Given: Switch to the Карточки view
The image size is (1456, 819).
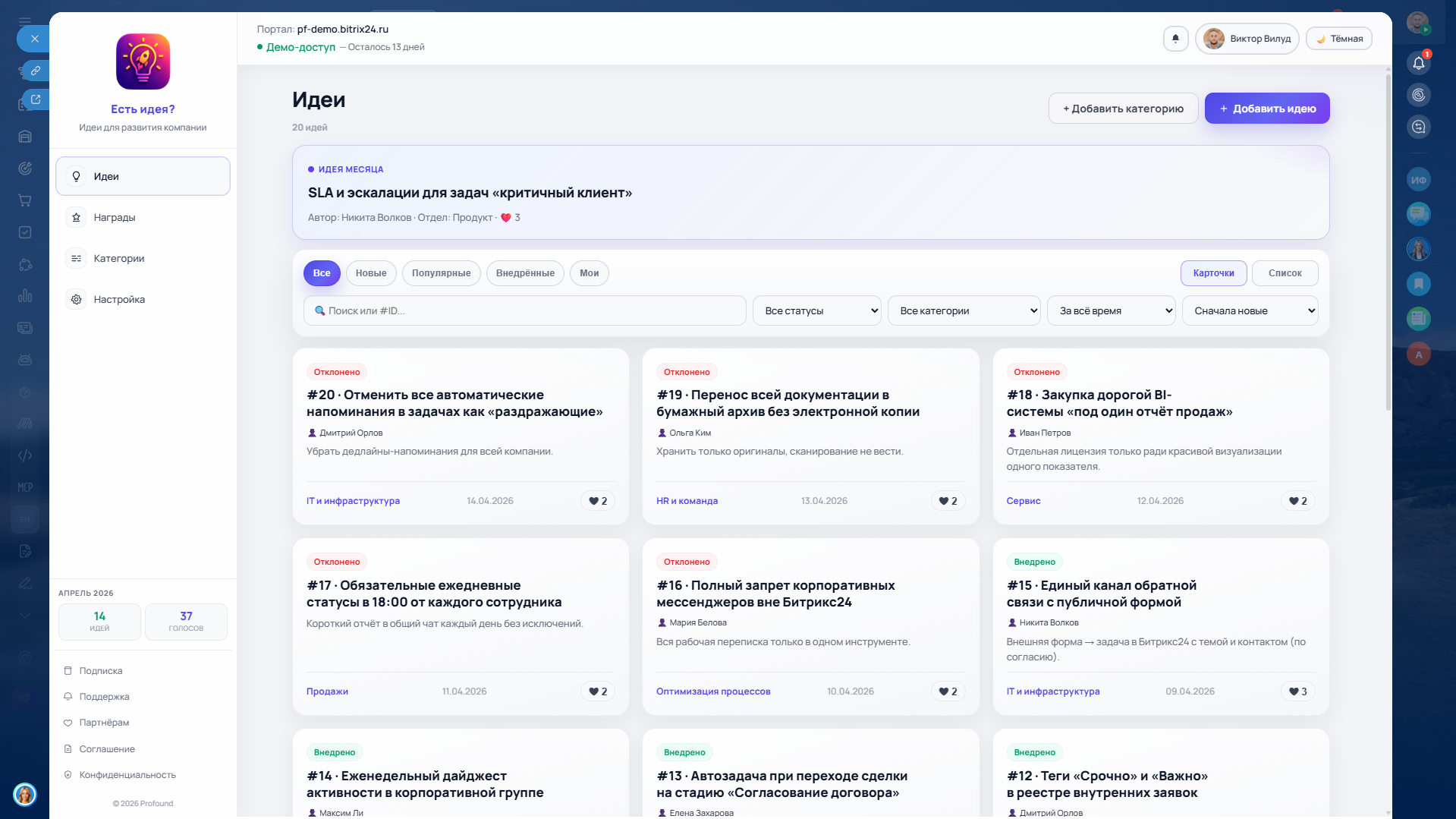Looking at the screenshot, I should coord(1213,273).
